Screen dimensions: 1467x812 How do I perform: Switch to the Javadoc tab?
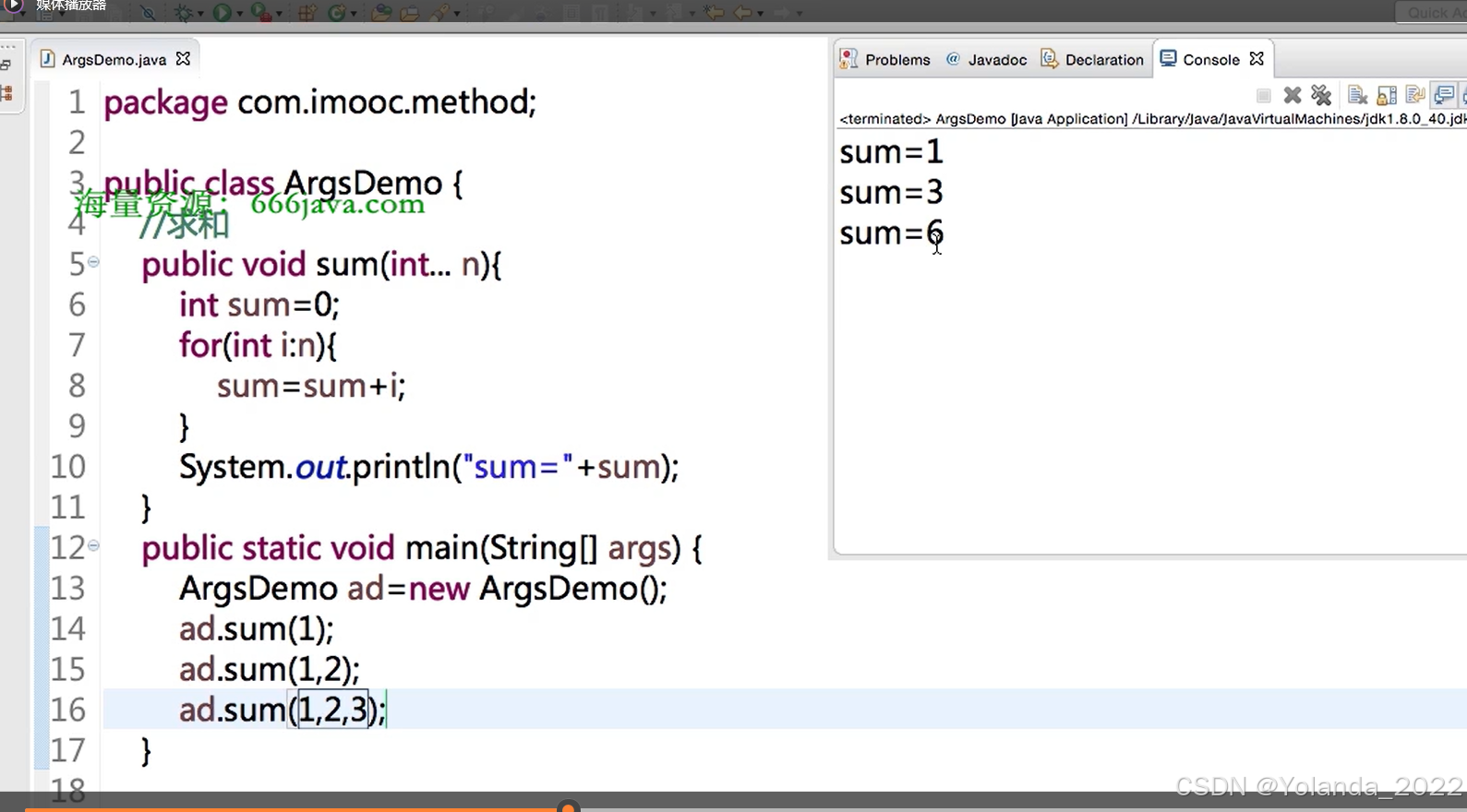[x=986, y=59]
